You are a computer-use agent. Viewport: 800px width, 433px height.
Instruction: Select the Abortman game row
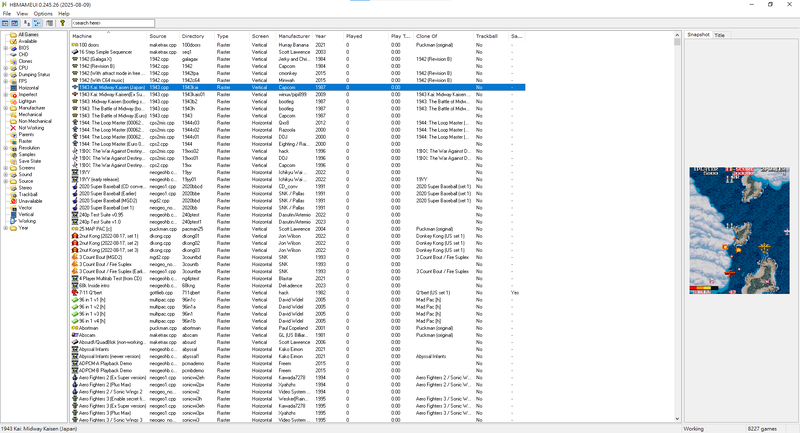point(298,328)
